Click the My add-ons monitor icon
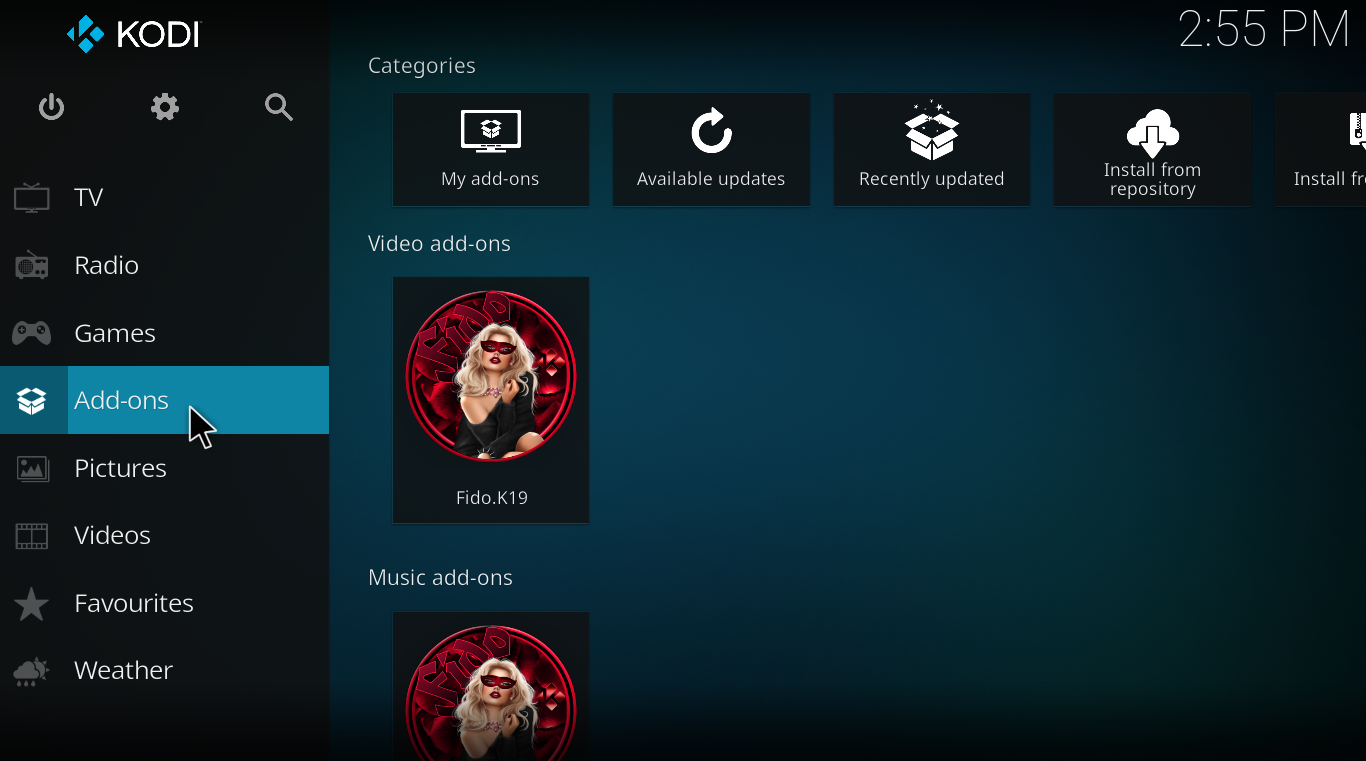This screenshot has height=761, width=1366. [x=490, y=131]
